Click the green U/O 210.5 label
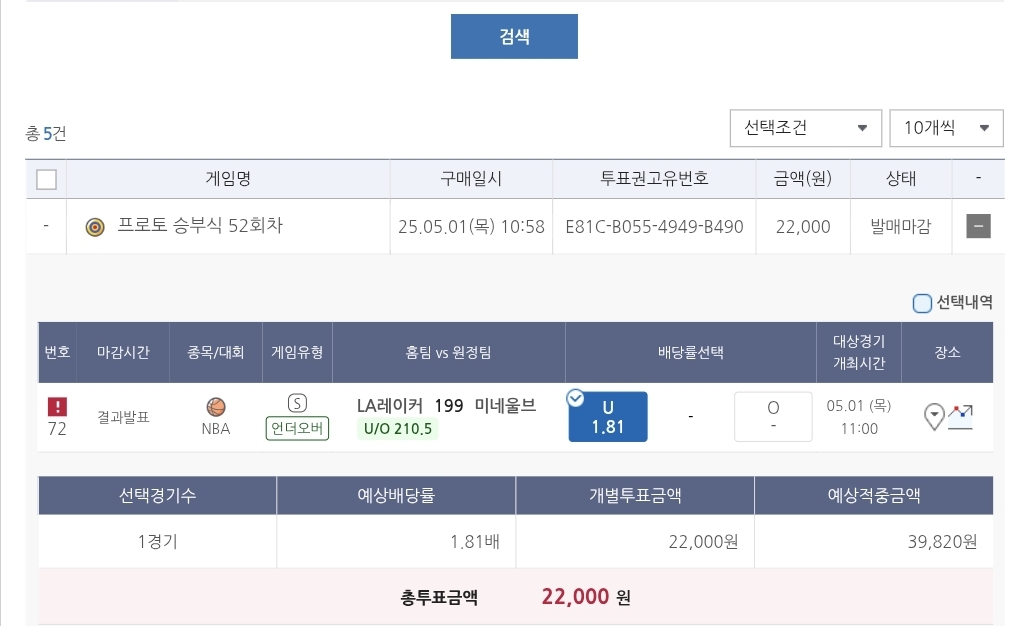 397,429
